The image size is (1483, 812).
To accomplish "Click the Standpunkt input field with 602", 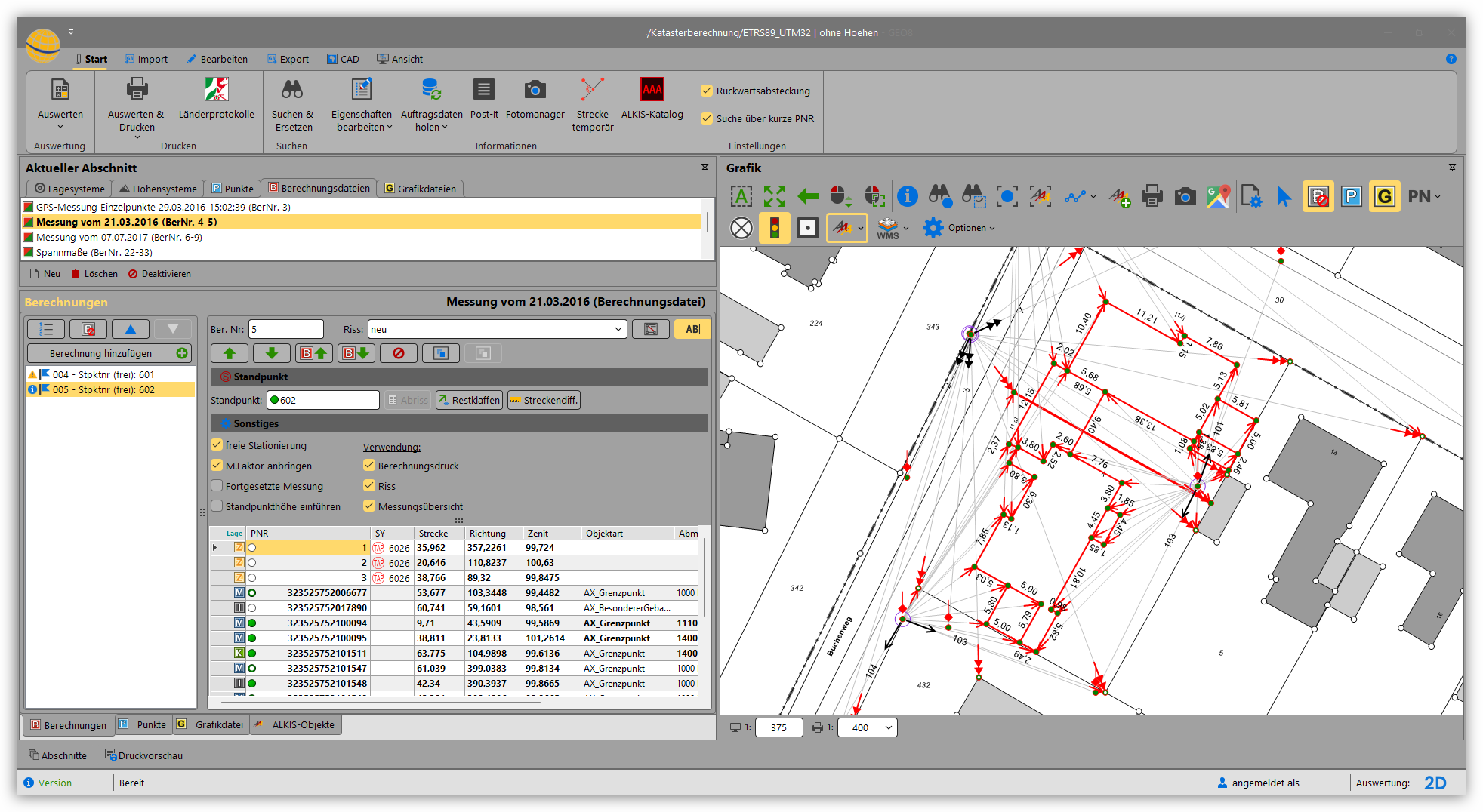I will coord(323,401).
